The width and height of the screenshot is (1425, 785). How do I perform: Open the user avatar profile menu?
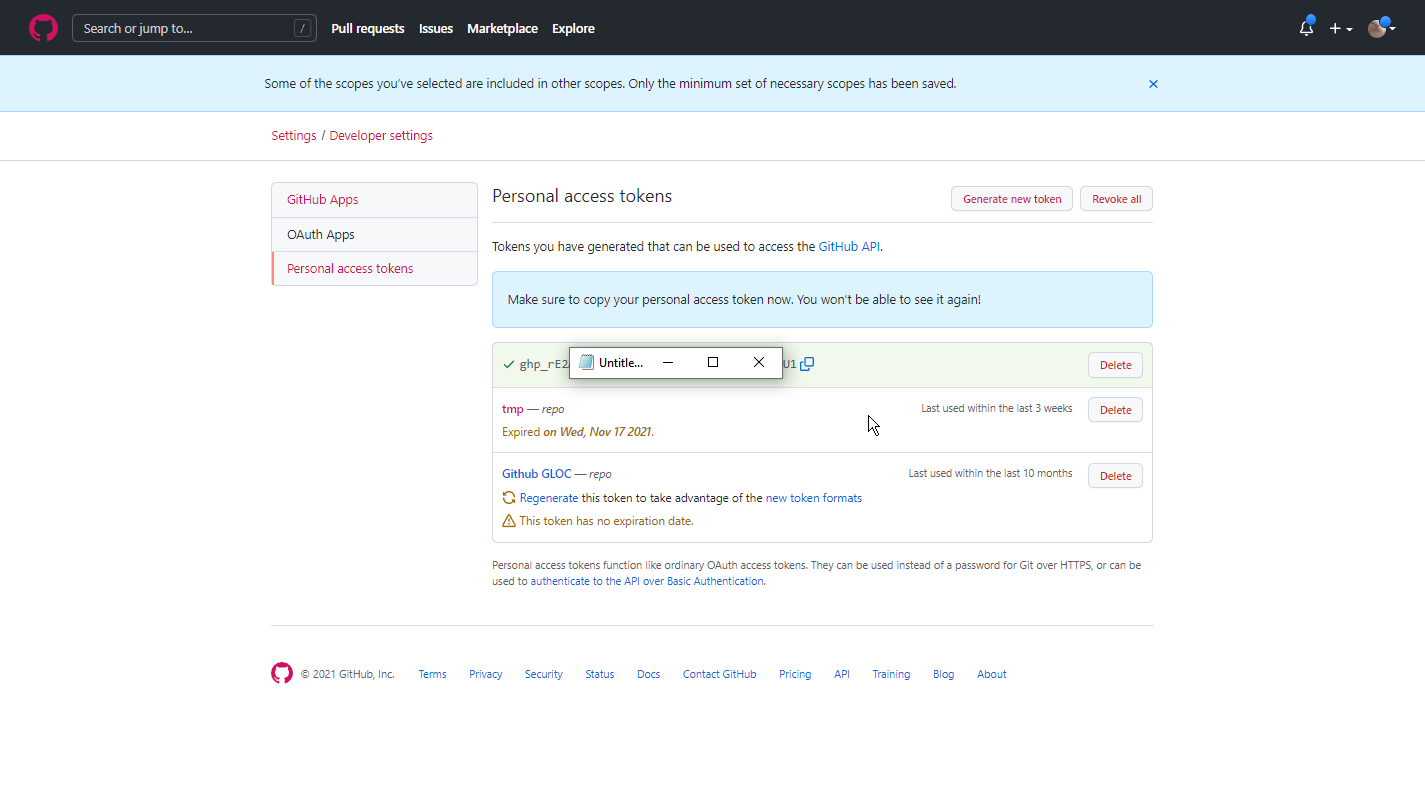tap(1380, 28)
